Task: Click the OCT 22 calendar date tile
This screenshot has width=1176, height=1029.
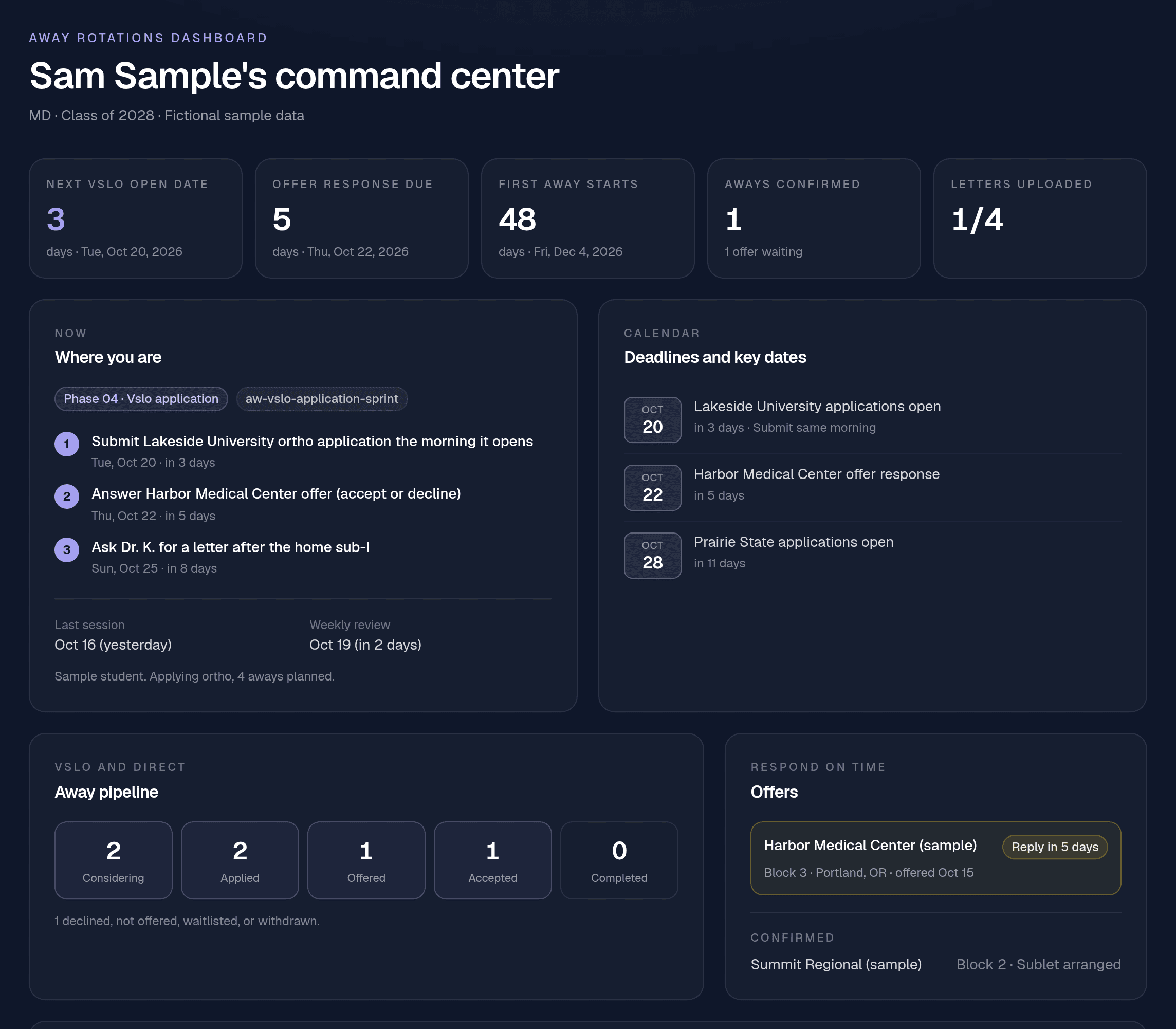Action: [652, 487]
